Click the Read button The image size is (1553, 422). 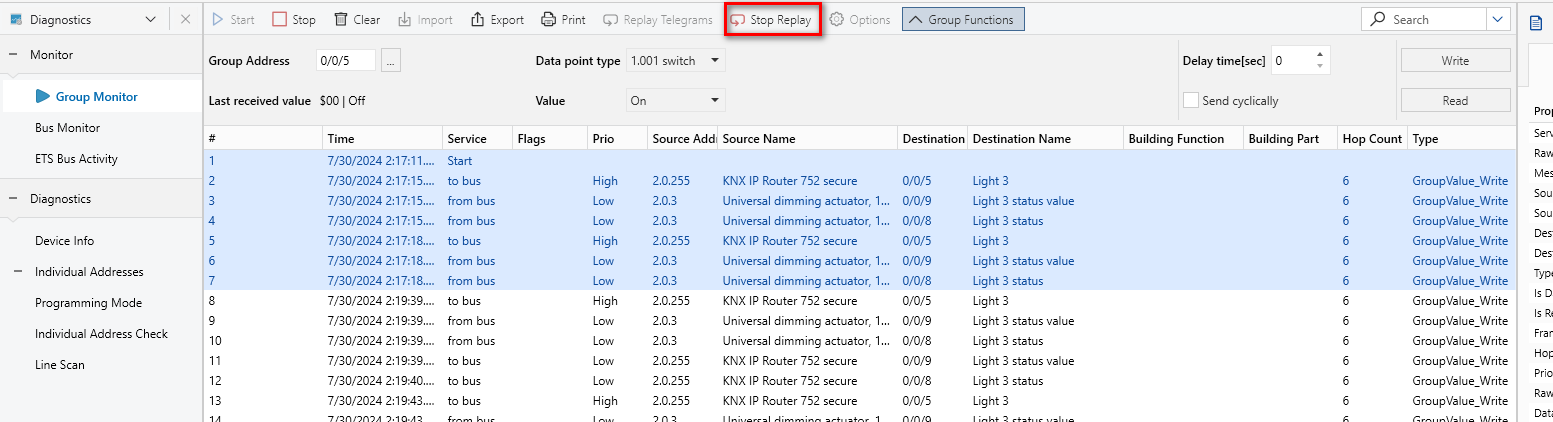(1455, 100)
